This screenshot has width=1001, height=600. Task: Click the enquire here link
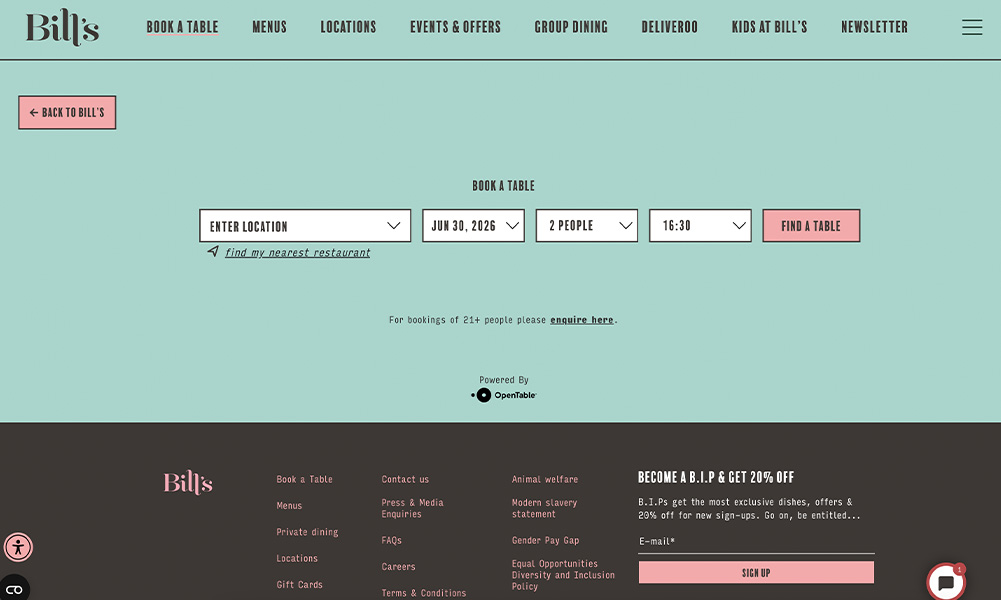pyautogui.click(x=582, y=320)
